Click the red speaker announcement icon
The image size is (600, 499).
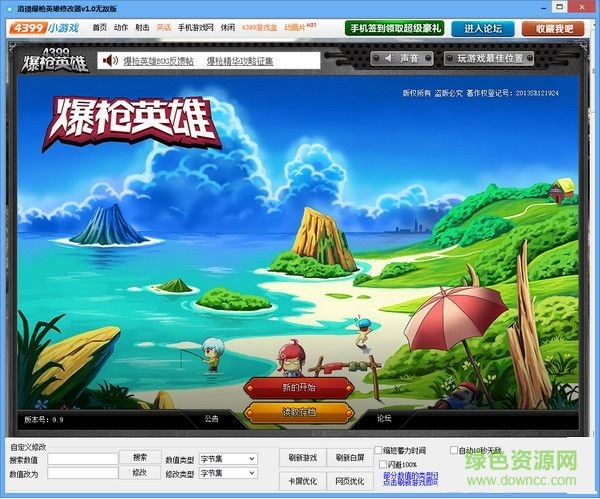[110, 60]
